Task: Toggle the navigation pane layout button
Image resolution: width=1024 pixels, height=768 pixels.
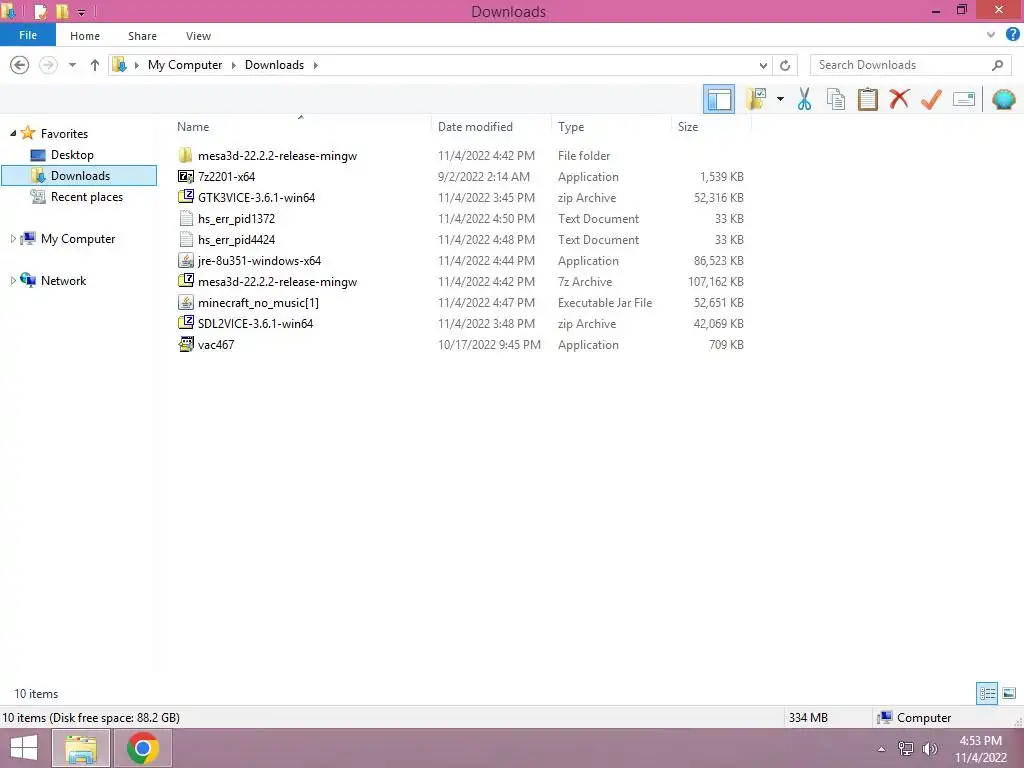Action: (718, 99)
